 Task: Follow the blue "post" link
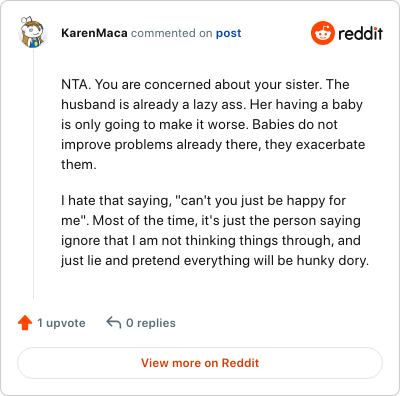click(x=228, y=34)
